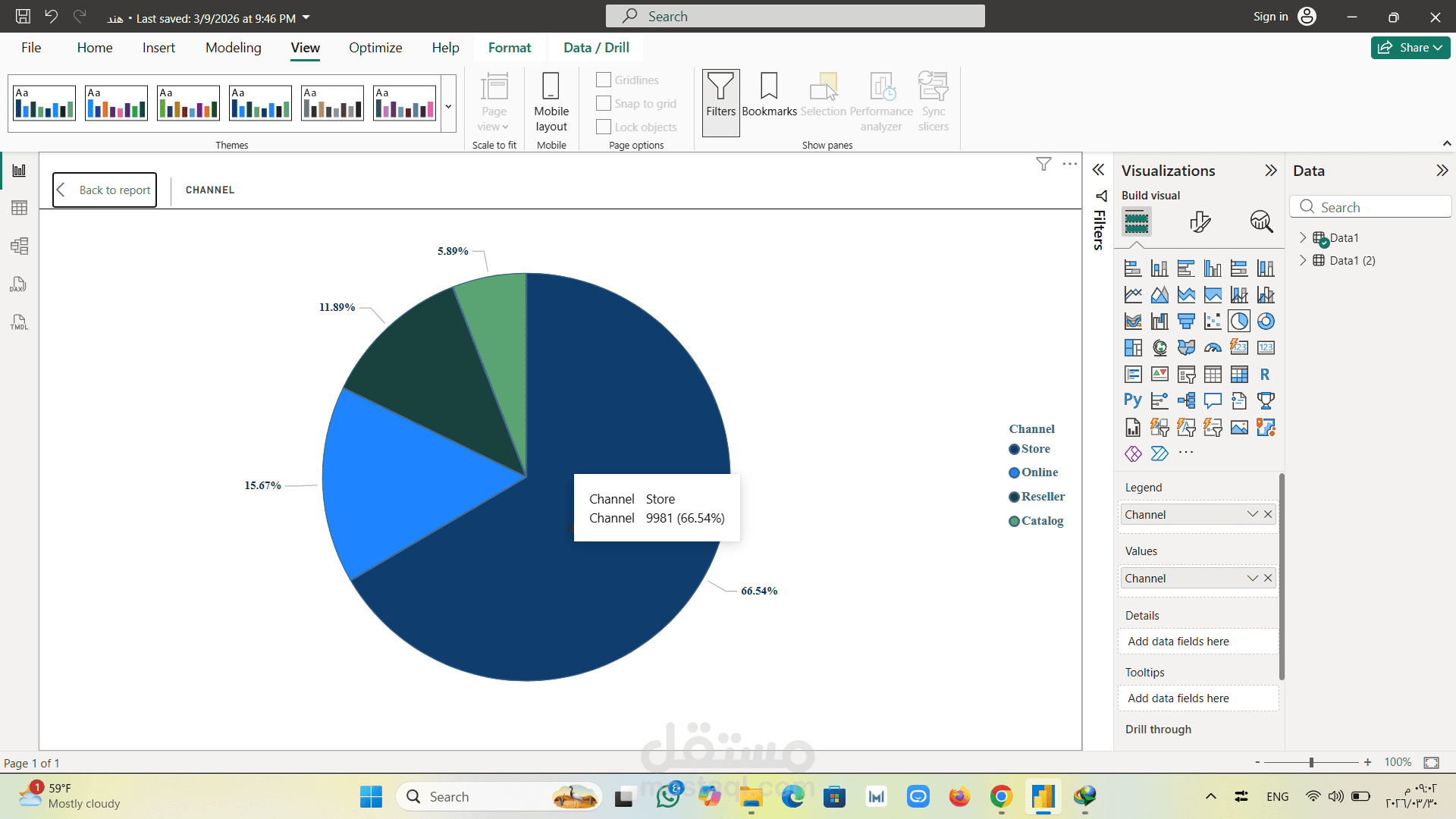Open the Format visual paintbrush tab
The image size is (1456, 819).
[1200, 221]
